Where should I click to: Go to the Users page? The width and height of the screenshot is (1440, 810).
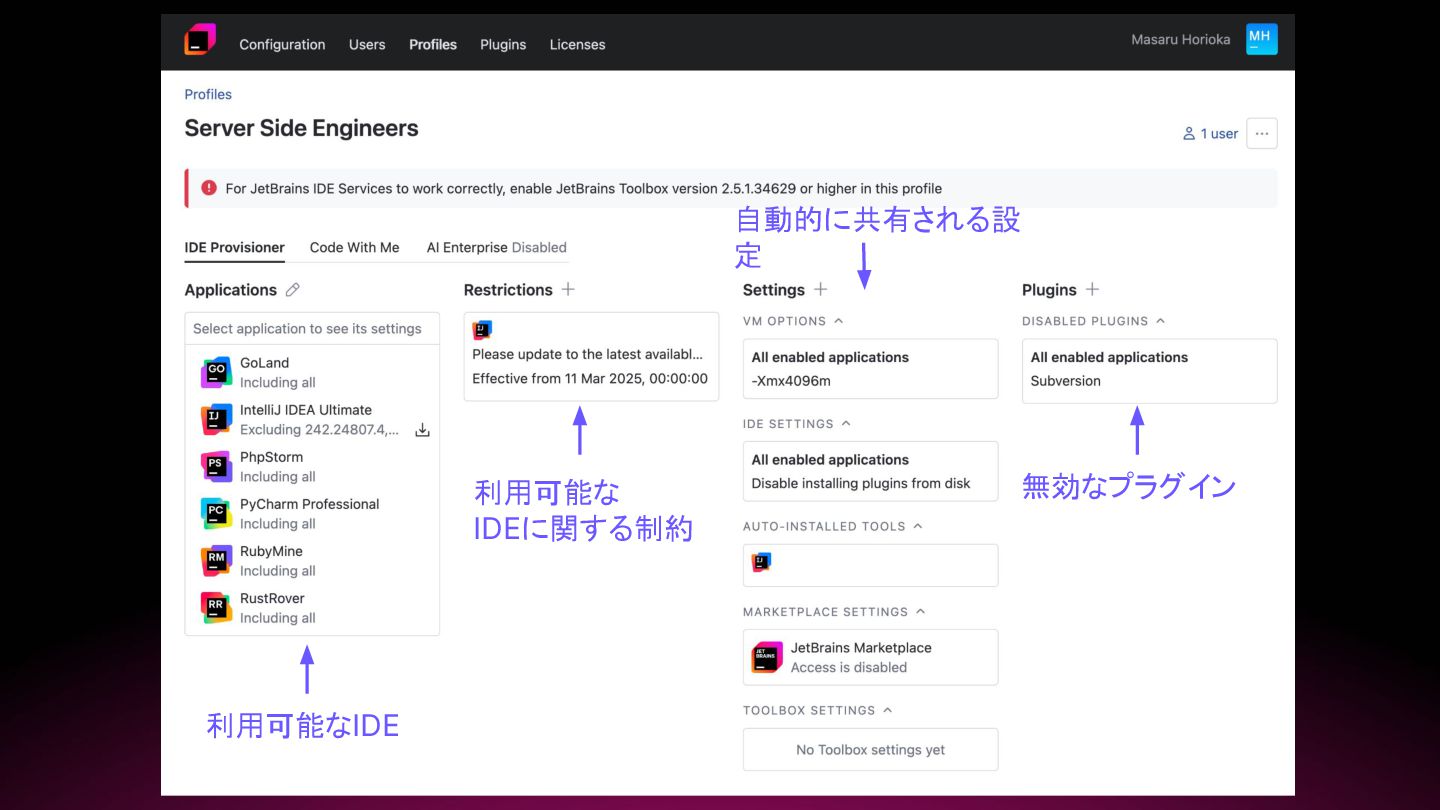click(367, 44)
